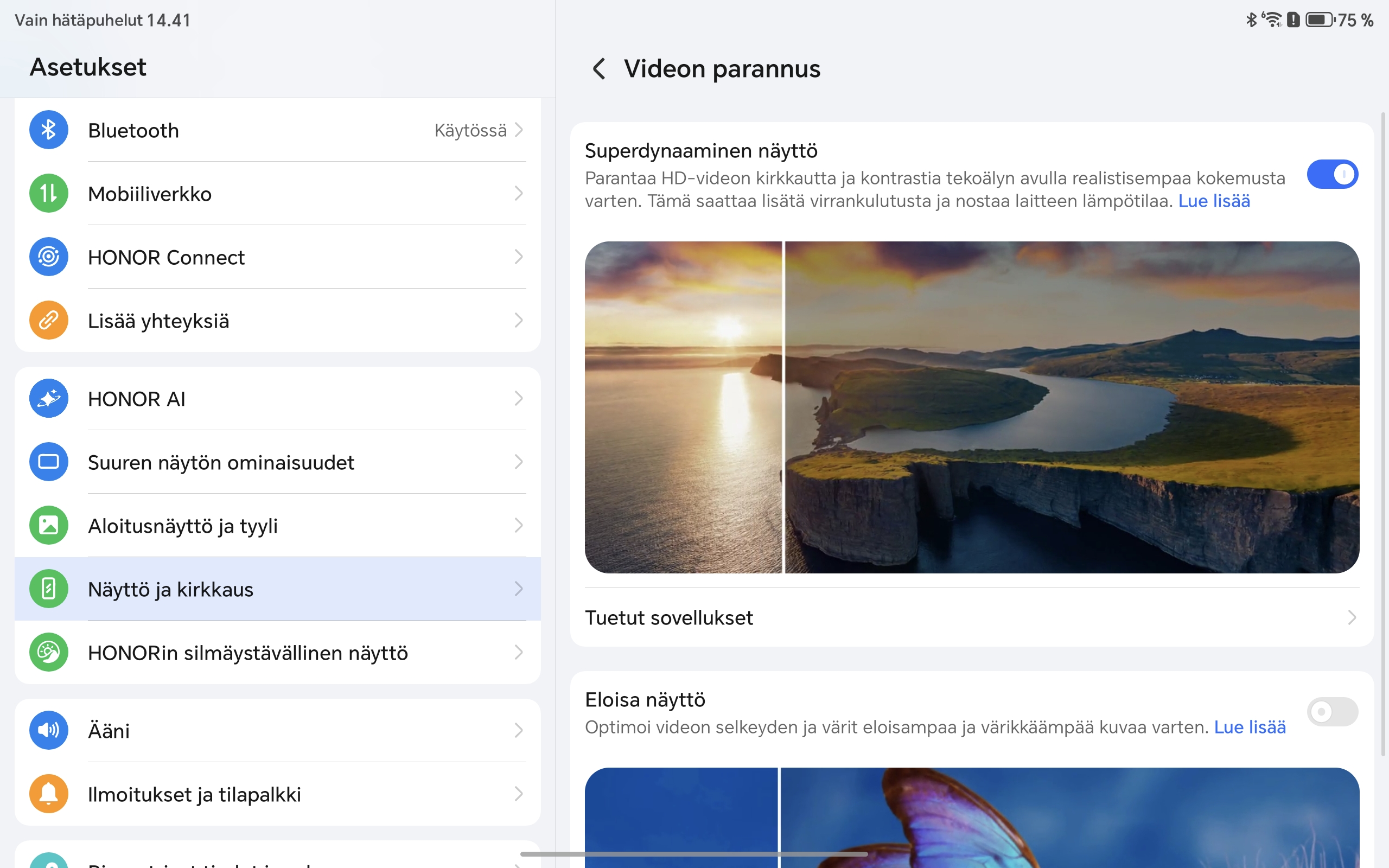Tap the battery indicator in status bar
The image size is (1389, 868).
click(x=1320, y=20)
